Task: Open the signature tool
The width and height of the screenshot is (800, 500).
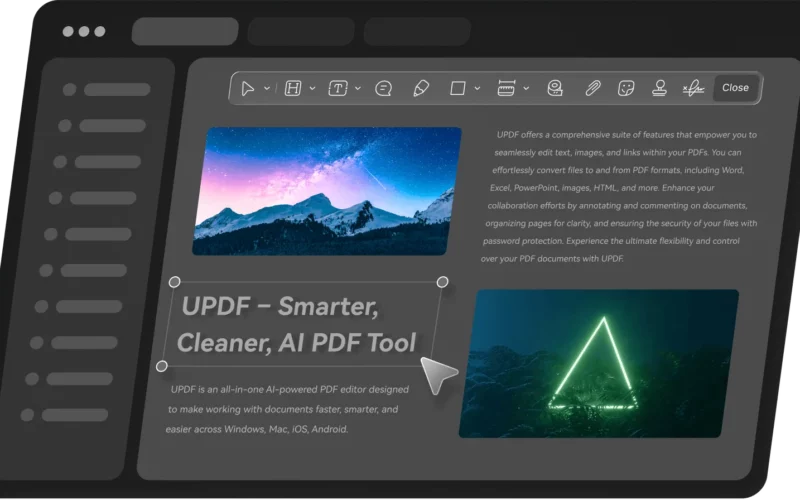Action: [692, 88]
